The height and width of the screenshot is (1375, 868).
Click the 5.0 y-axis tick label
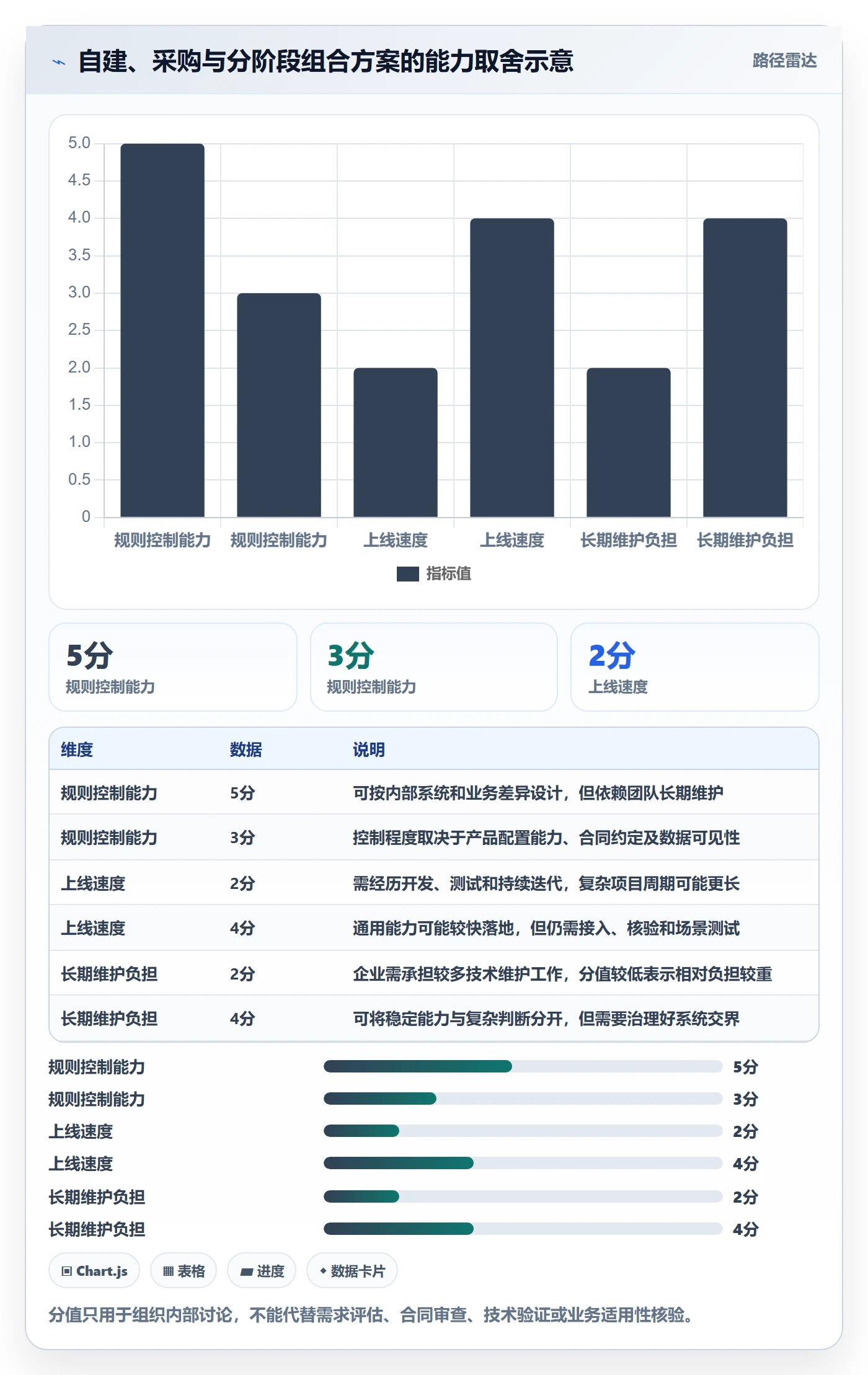tap(79, 143)
